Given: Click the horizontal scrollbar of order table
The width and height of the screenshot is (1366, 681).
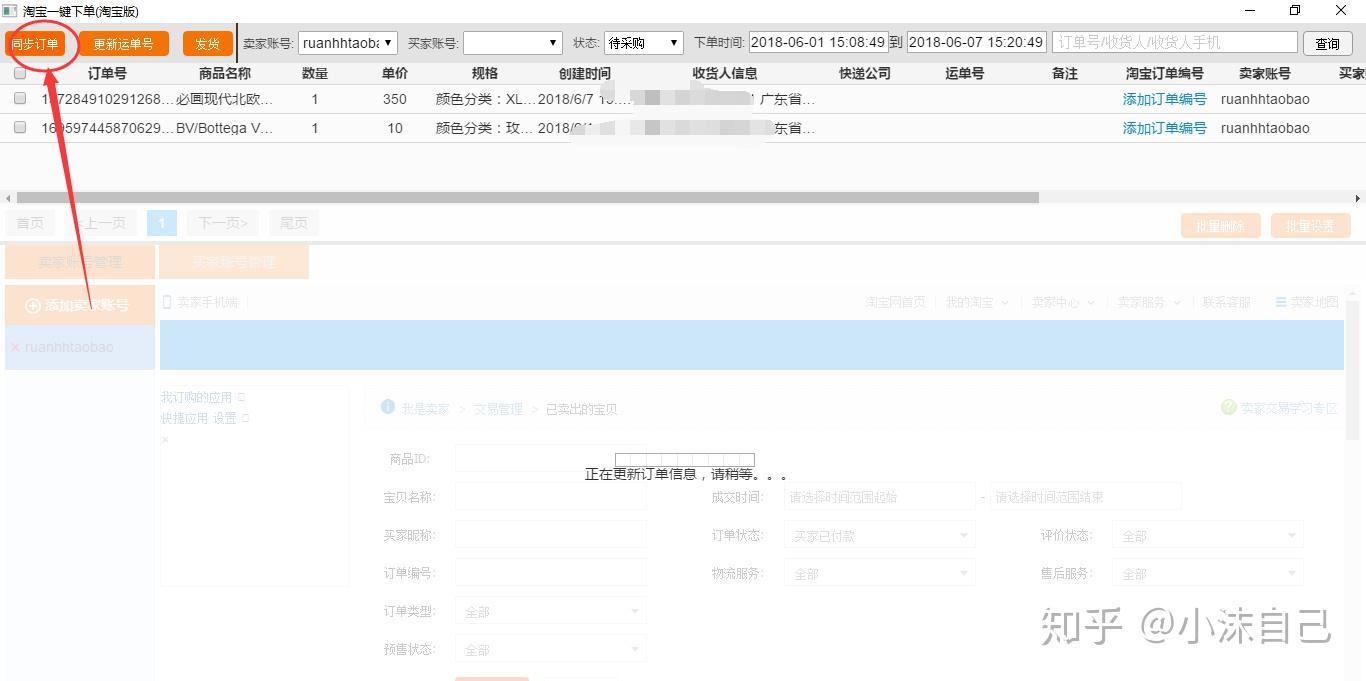Looking at the screenshot, I should point(528,198).
